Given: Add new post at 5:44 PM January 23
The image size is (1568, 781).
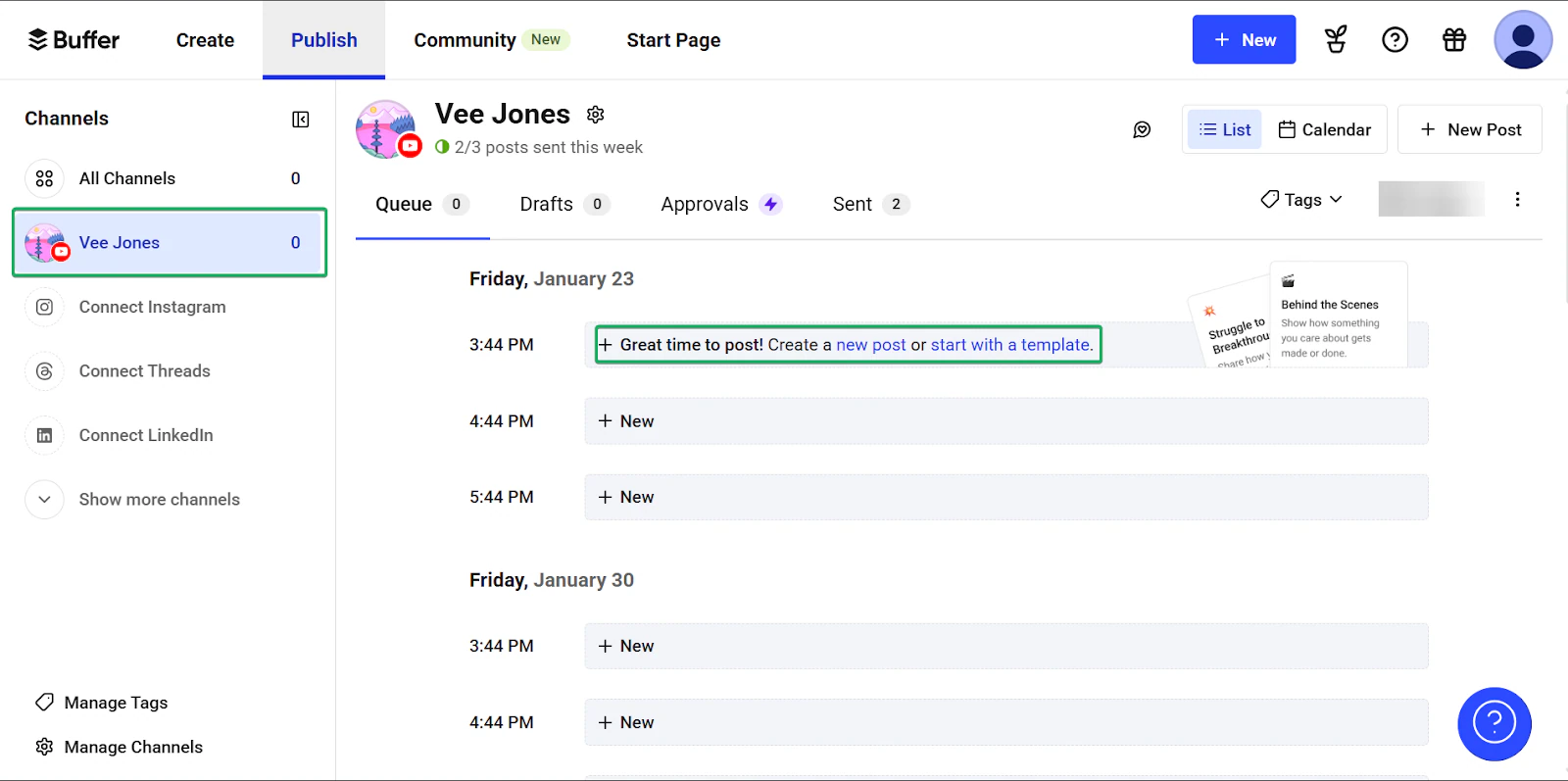Looking at the screenshot, I should [1006, 497].
